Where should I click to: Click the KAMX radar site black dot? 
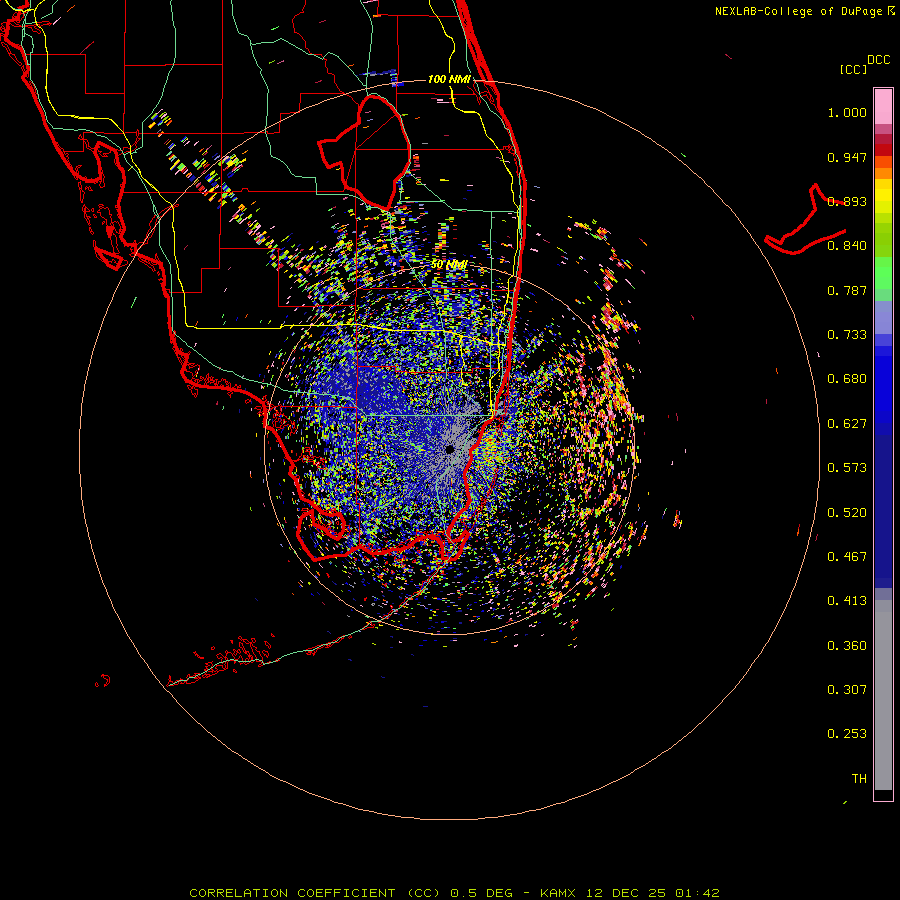[449, 449]
